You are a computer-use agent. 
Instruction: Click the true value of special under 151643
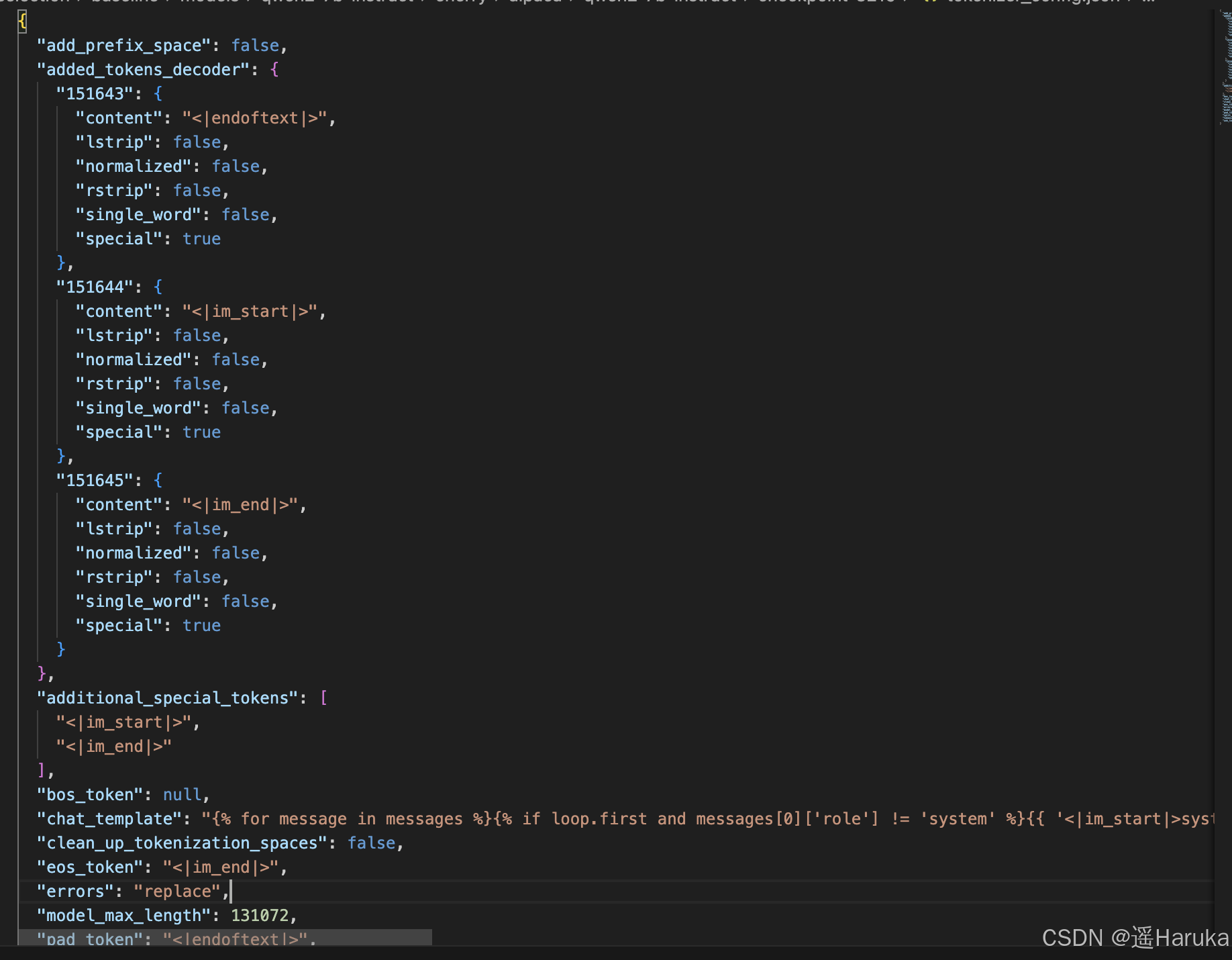[x=201, y=238]
